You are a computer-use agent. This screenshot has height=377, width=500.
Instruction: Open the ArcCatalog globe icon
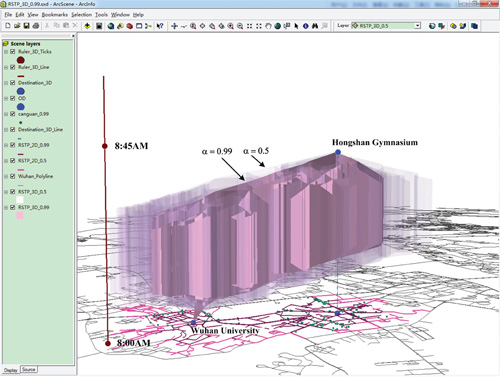click(x=111, y=26)
